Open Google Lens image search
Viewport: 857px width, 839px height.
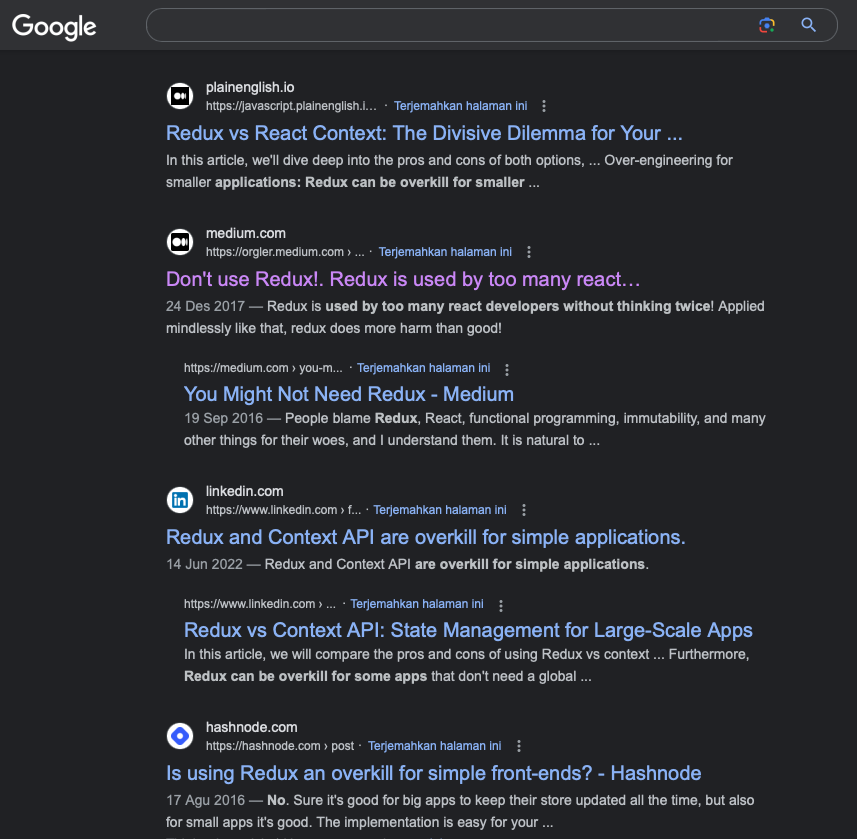click(x=767, y=25)
